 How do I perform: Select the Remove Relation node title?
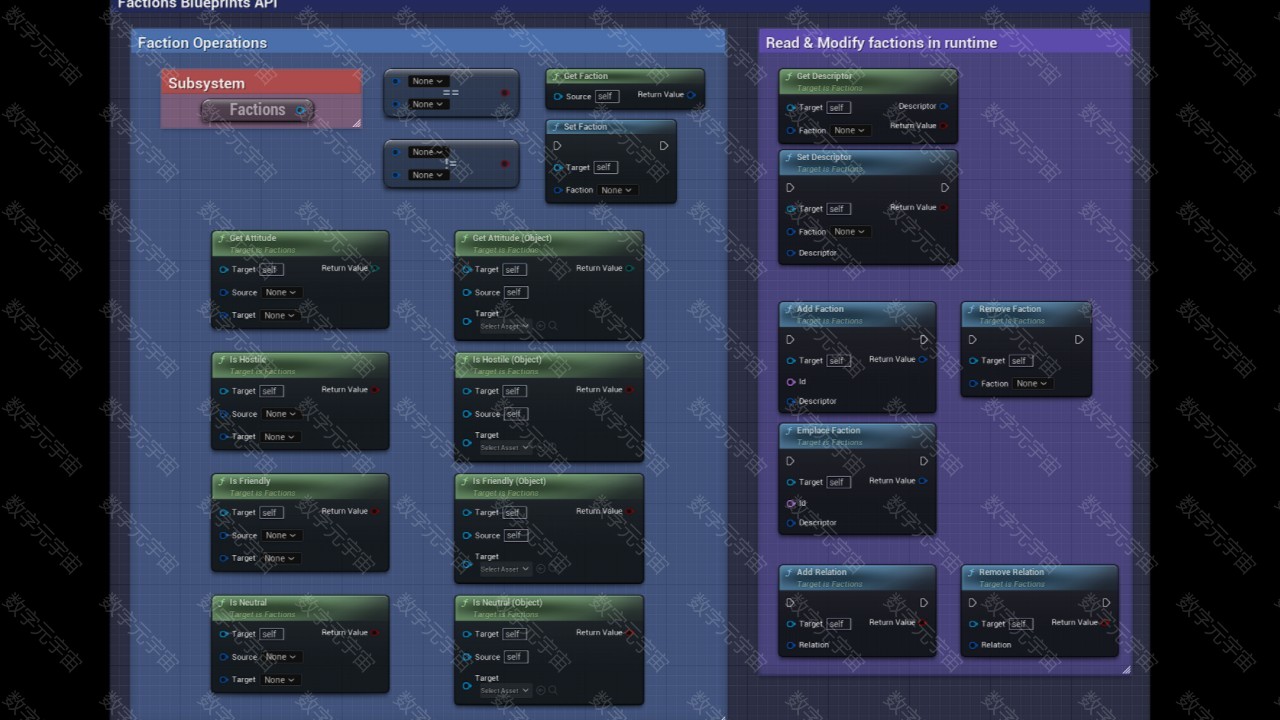pyautogui.click(x=1011, y=573)
